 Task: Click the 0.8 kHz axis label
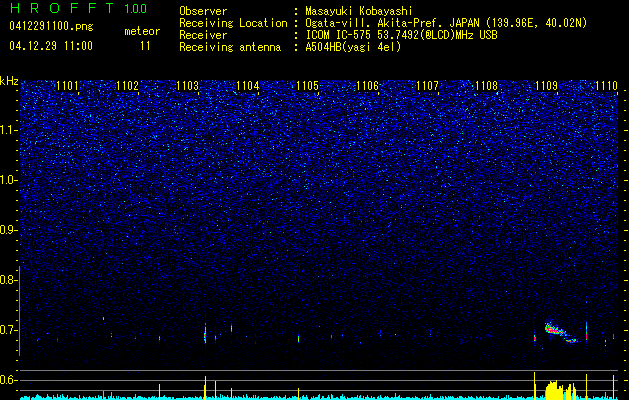9,280
